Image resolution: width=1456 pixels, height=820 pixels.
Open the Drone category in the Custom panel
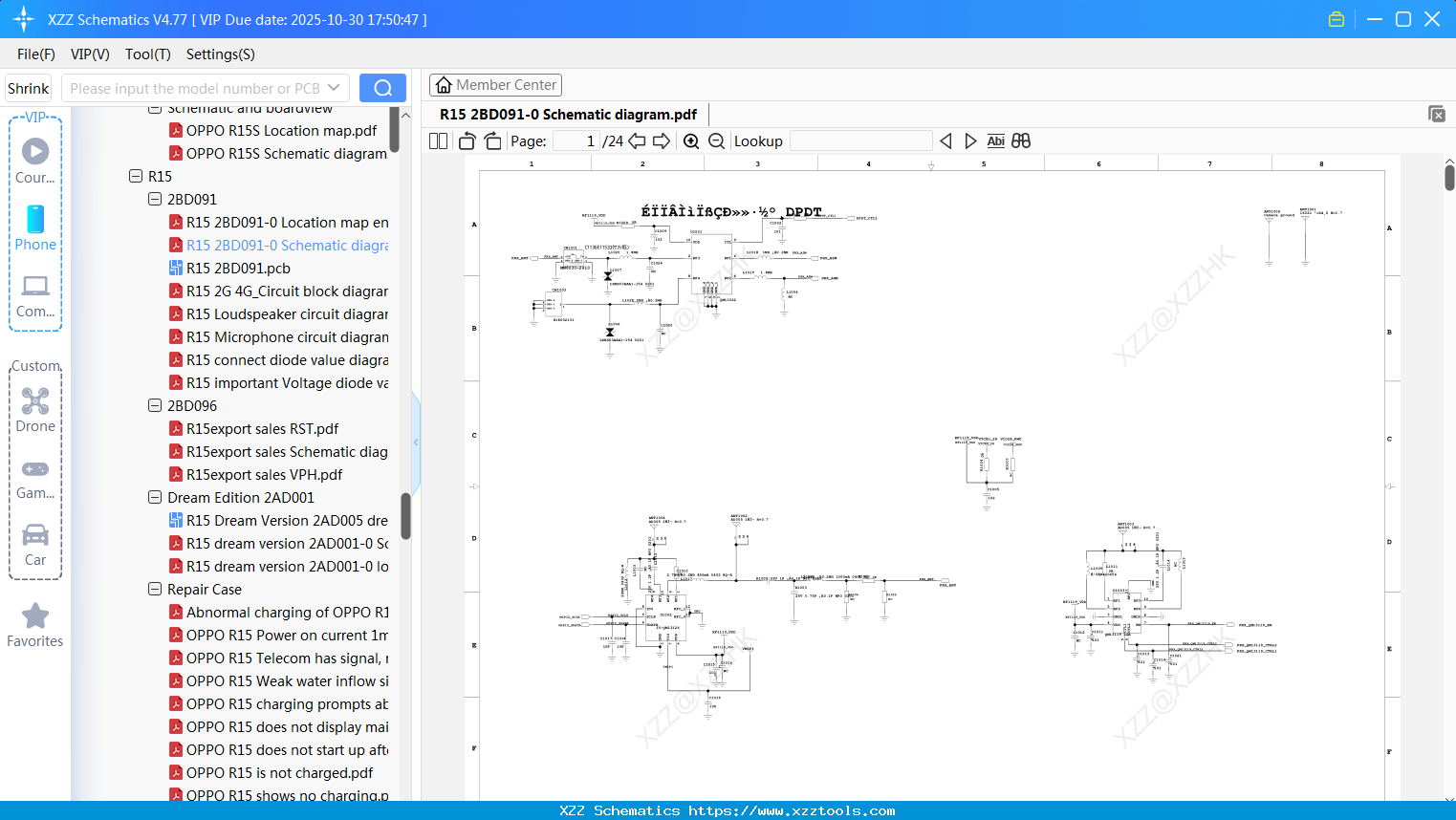click(35, 409)
